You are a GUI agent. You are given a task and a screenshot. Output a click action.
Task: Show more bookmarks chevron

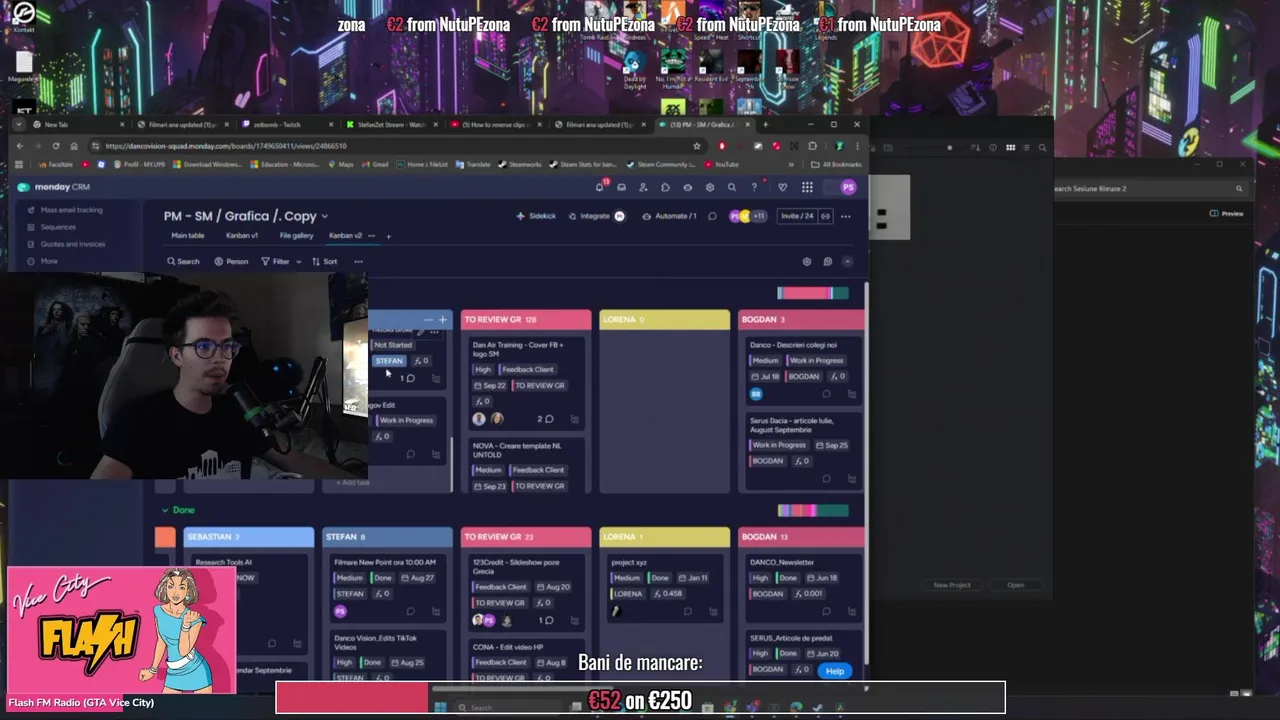pos(791,165)
